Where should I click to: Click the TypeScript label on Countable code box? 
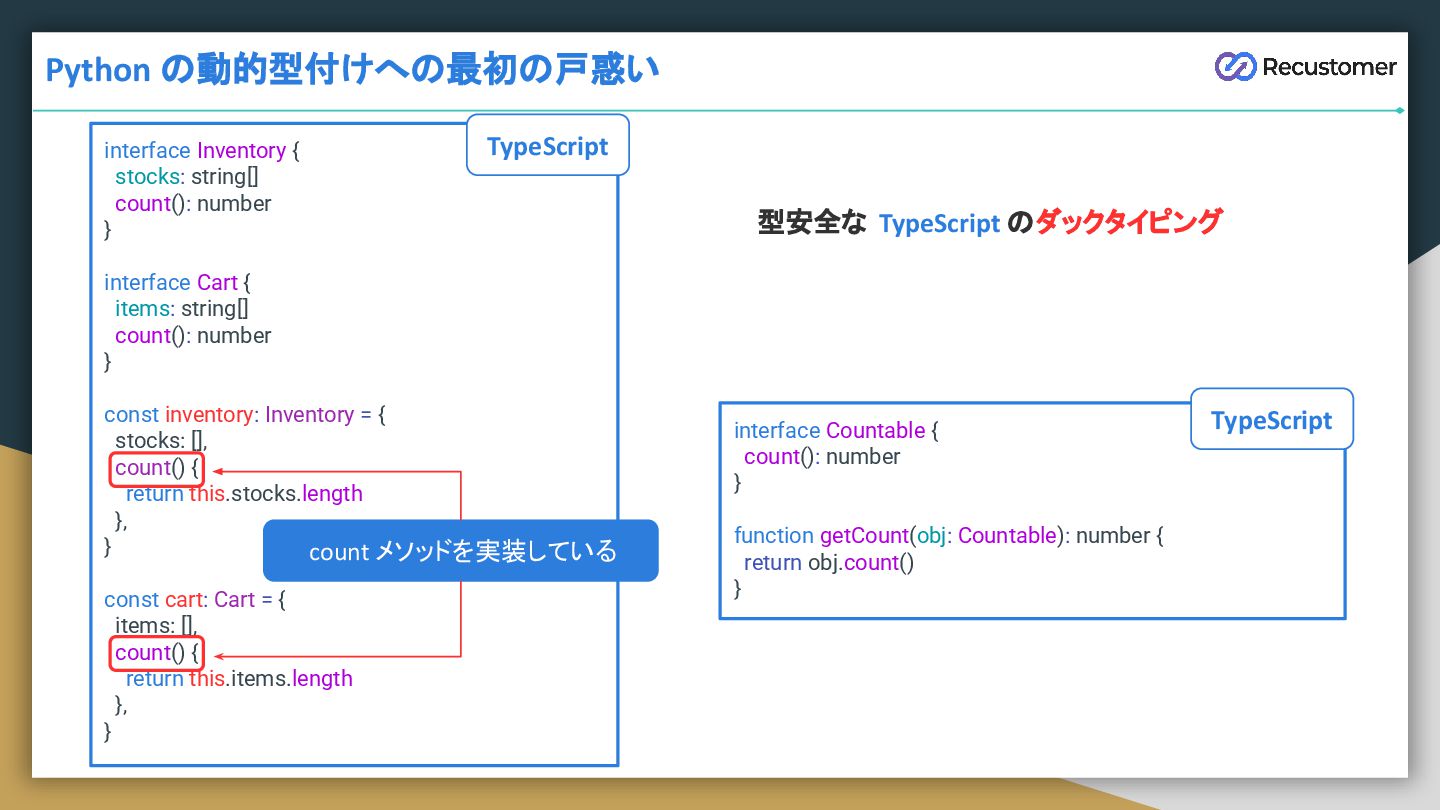click(1271, 420)
